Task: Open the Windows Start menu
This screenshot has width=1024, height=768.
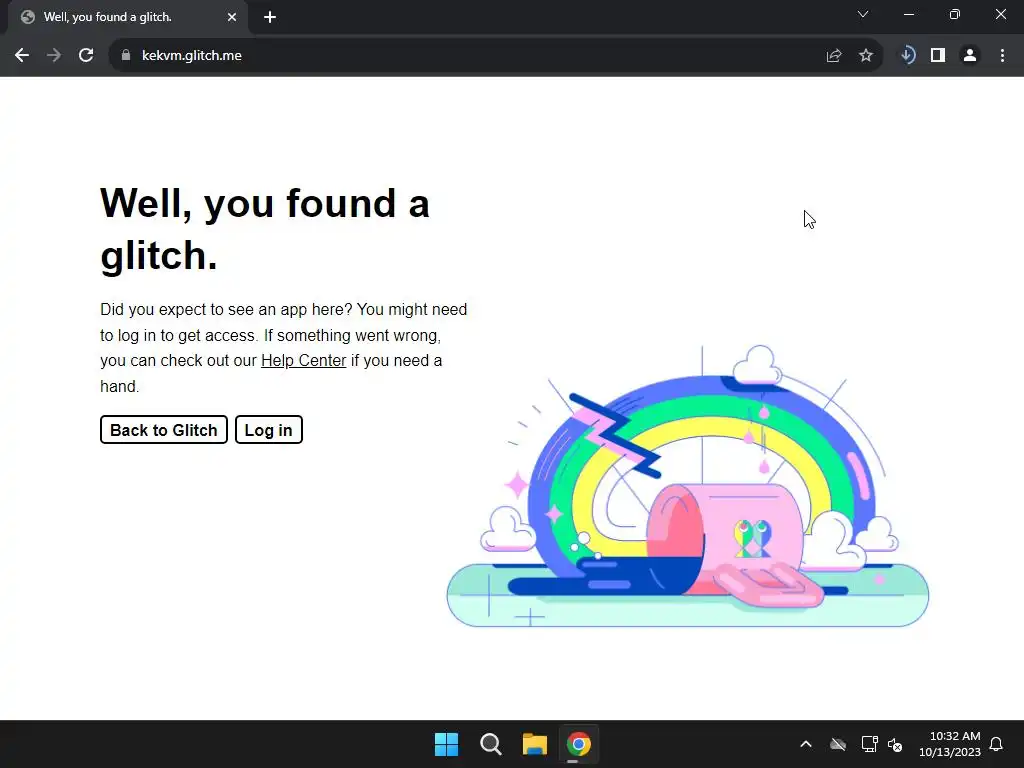Action: click(x=447, y=744)
